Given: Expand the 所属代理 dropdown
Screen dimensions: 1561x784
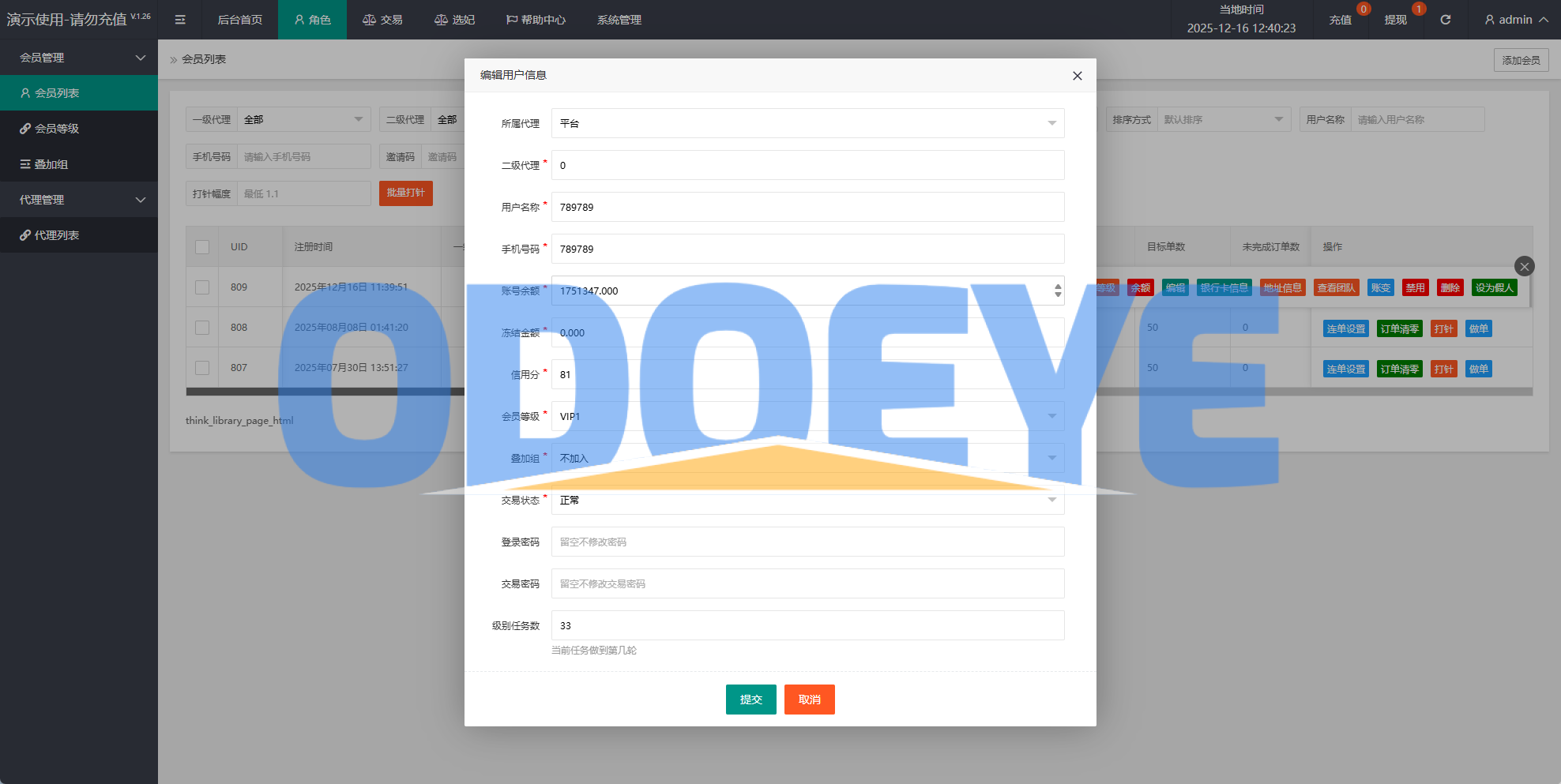Looking at the screenshot, I should click(x=807, y=123).
